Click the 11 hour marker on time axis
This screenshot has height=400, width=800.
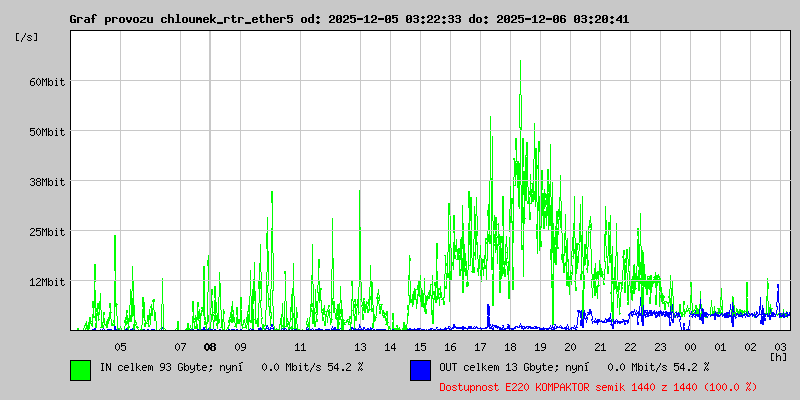pyautogui.click(x=300, y=347)
